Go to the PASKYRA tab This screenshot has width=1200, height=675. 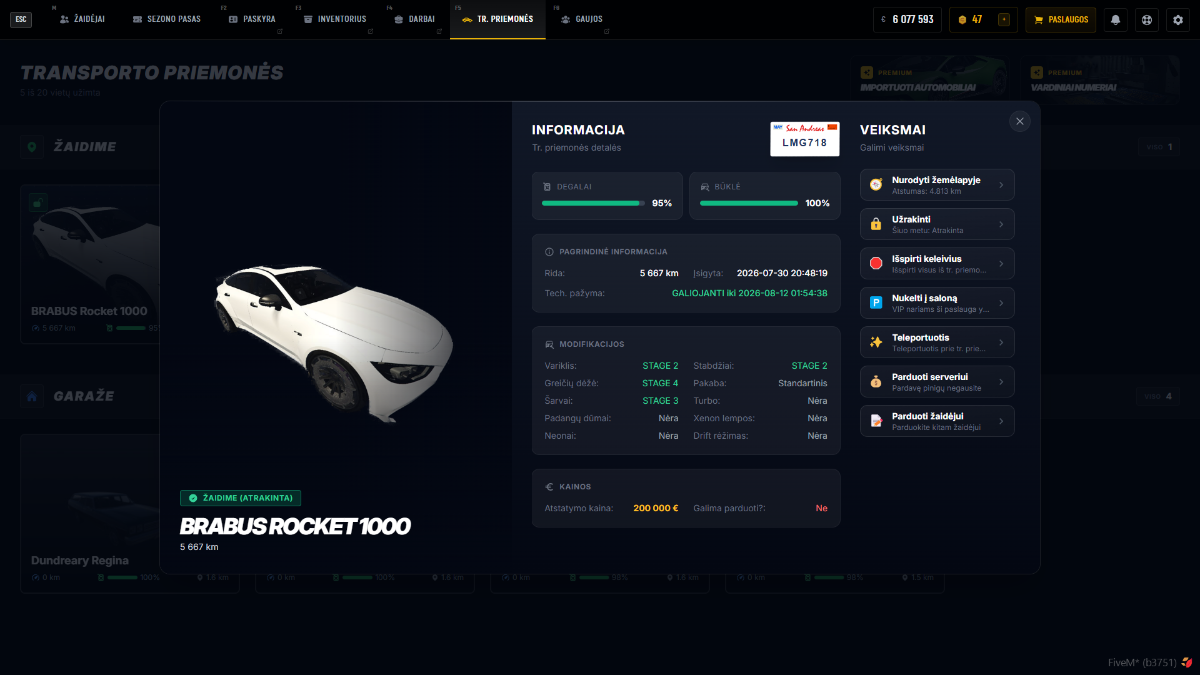(252, 19)
